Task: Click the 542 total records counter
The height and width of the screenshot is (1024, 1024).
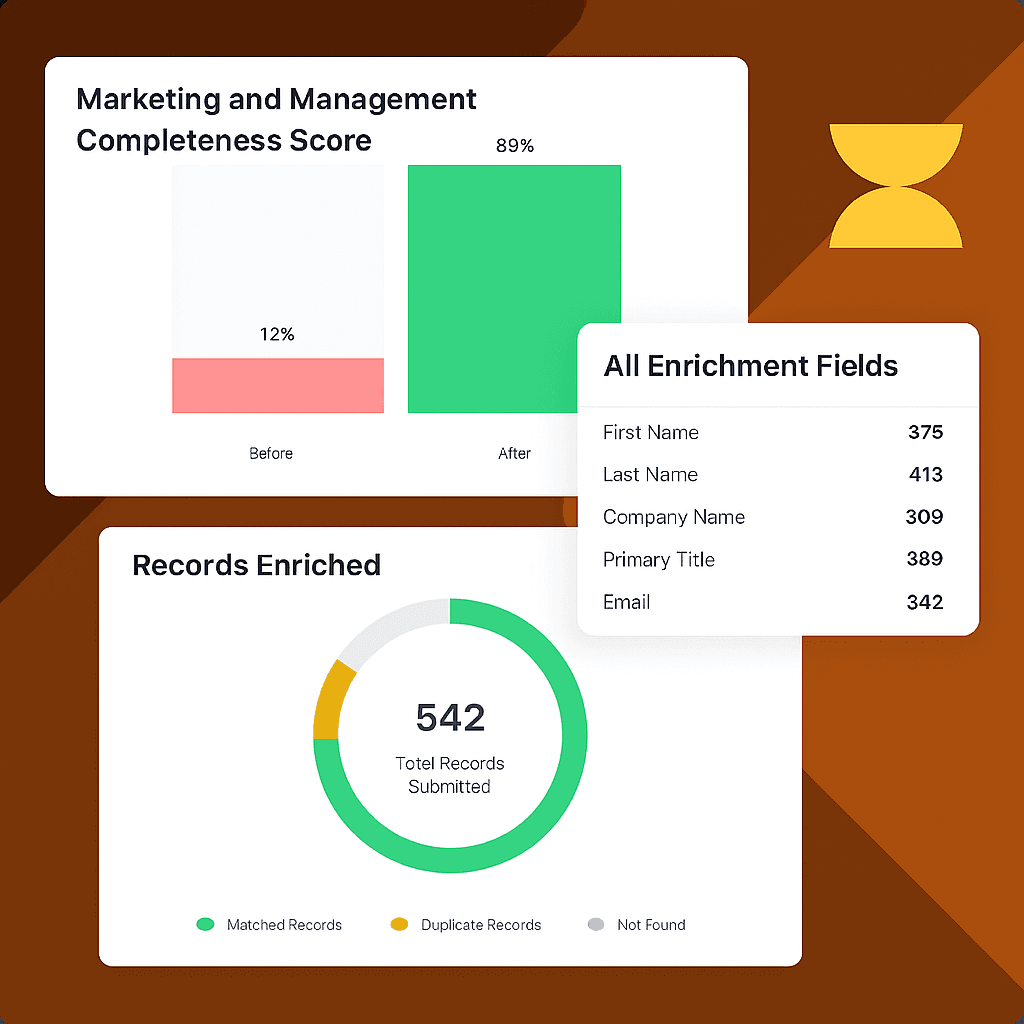Action: (449, 718)
